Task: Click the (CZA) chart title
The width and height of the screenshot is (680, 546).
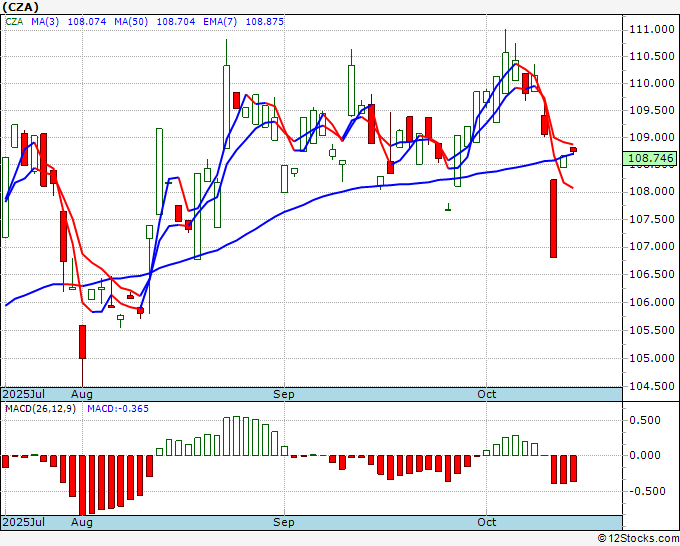Action: tap(20, 7)
